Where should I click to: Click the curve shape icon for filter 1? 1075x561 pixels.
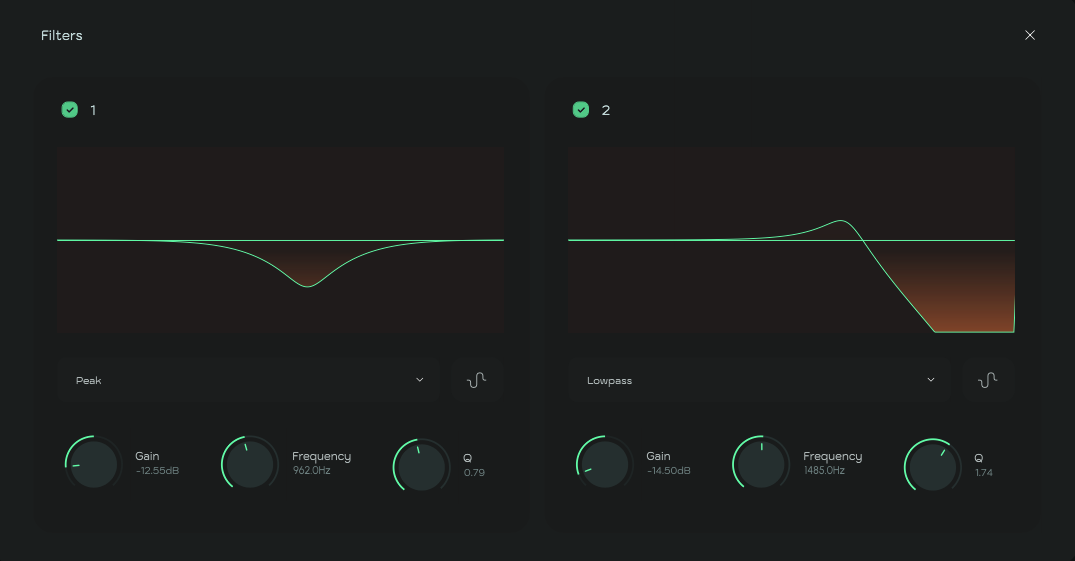point(476,380)
